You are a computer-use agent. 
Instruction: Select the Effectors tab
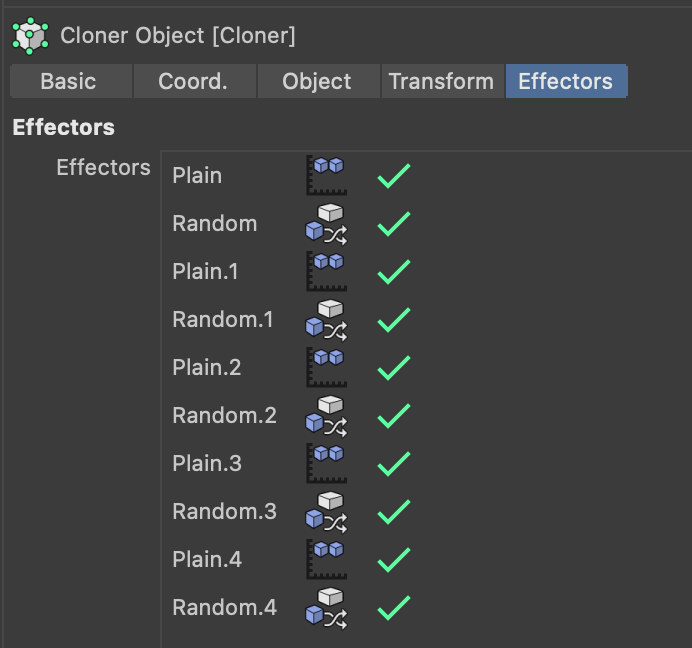pyautogui.click(x=565, y=82)
